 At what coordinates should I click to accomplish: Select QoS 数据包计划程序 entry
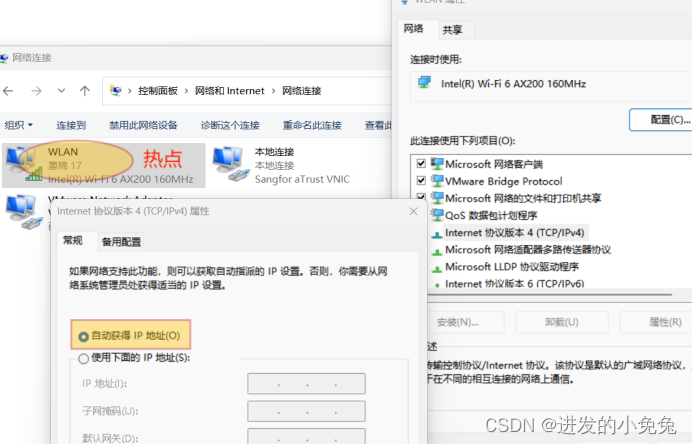[x=491, y=215]
